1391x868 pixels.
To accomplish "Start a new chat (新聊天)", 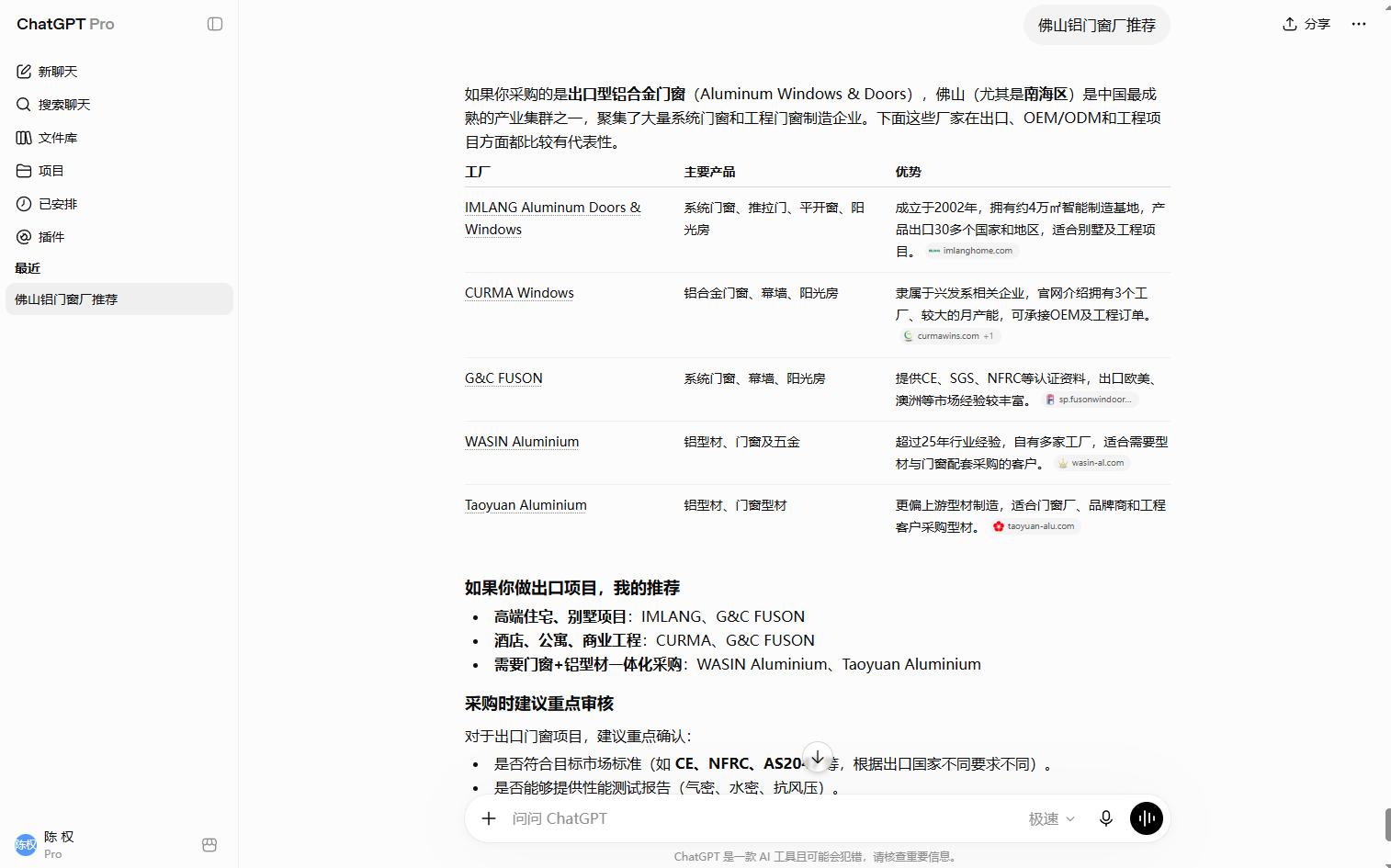I will tap(119, 72).
